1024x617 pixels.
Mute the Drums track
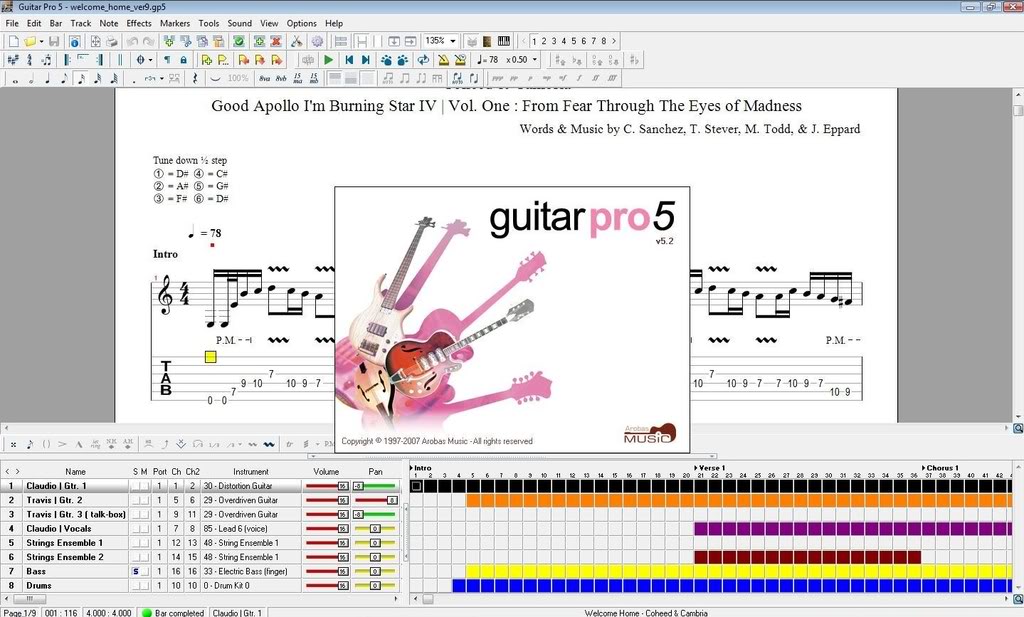click(x=143, y=585)
